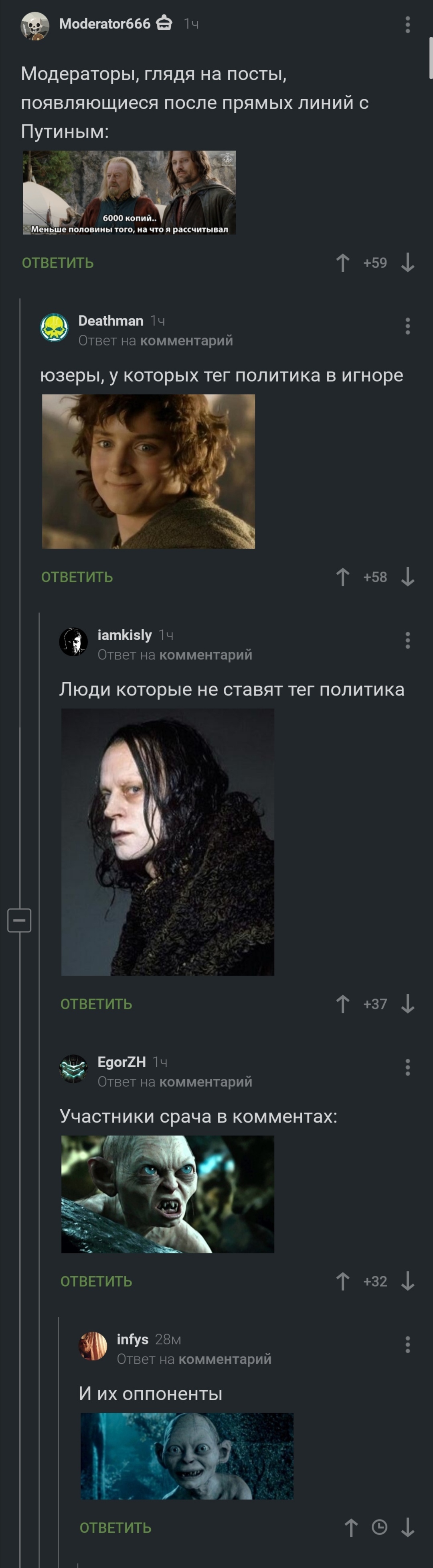The image size is (433, 1568).
Task: Downvote Moderator666's comment
Action: tap(407, 263)
